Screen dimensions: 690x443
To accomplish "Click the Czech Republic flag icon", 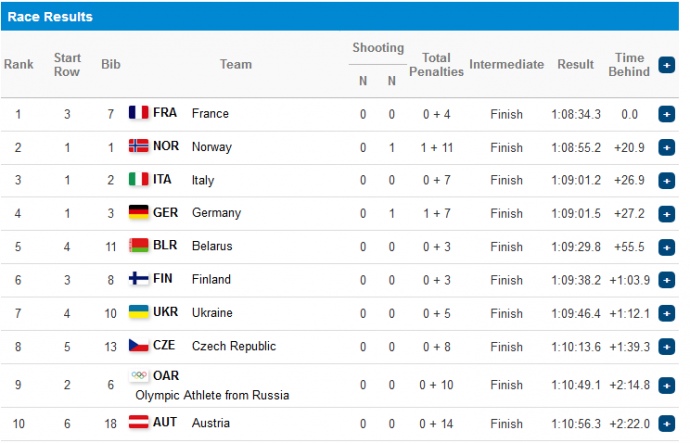I will click(138, 346).
